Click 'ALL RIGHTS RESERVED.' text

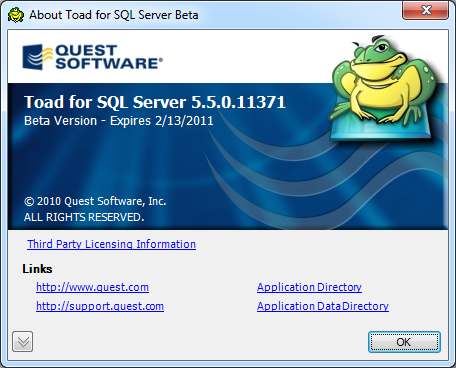(84, 217)
